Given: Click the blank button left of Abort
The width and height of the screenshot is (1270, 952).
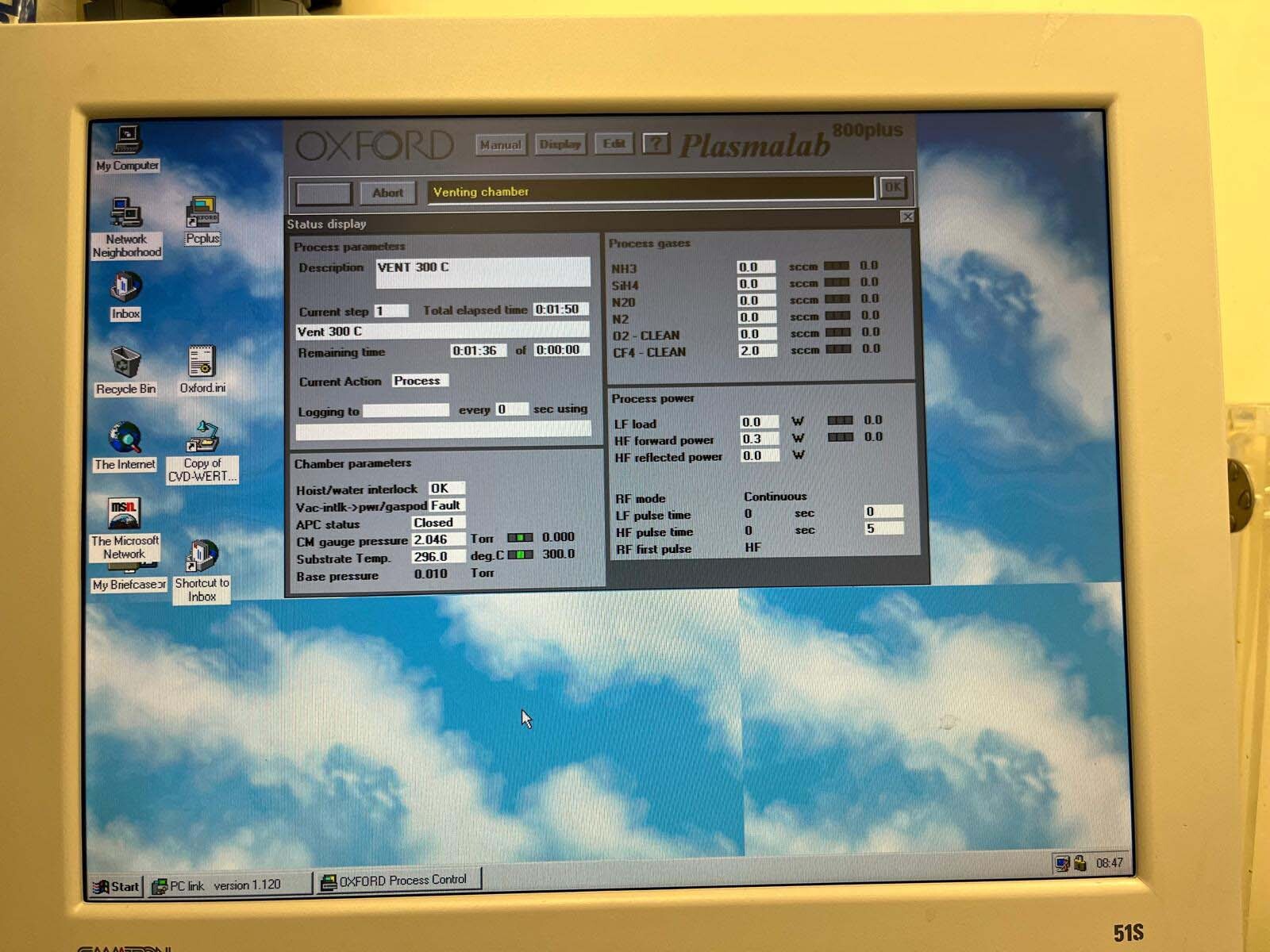Looking at the screenshot, I should [323, 193].
